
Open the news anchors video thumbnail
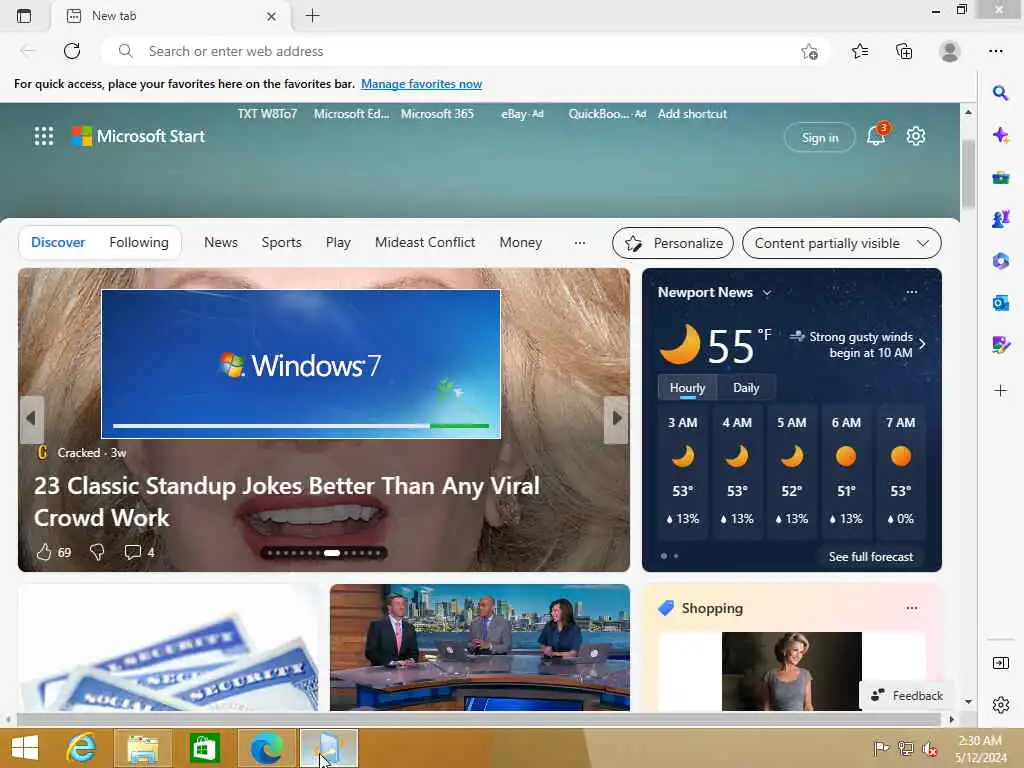coord(479,647)
